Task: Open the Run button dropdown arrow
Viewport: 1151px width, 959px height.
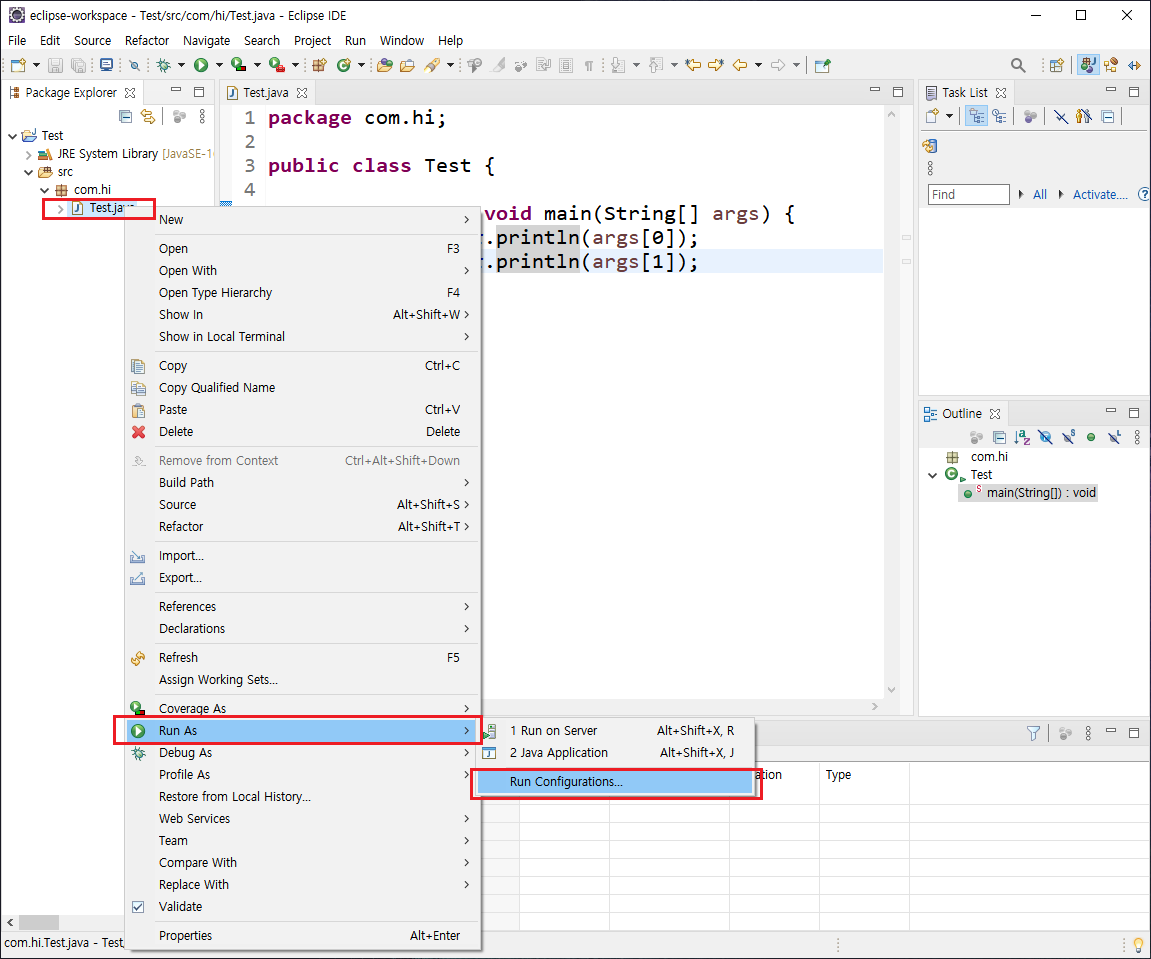Action: 219,65
